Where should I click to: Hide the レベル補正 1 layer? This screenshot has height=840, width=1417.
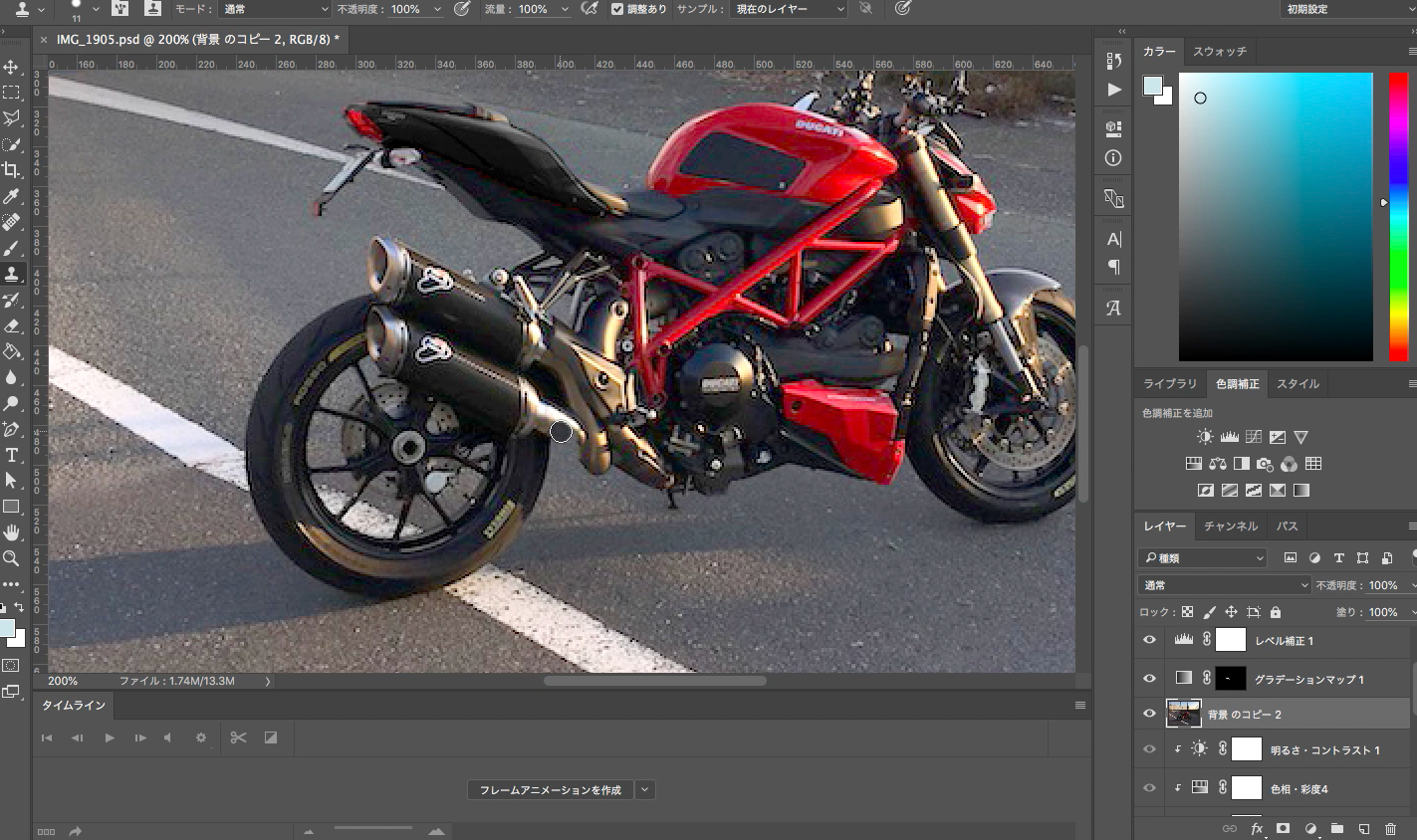click(x=1149, y=640)
